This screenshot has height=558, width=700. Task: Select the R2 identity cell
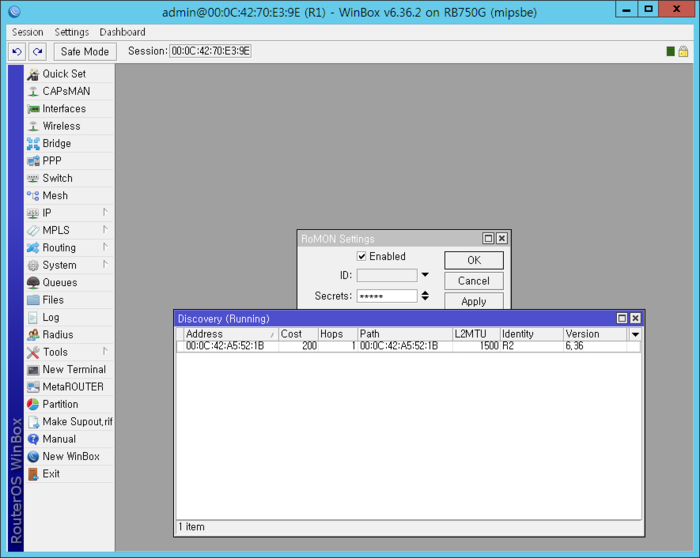[x=531, y=346]
